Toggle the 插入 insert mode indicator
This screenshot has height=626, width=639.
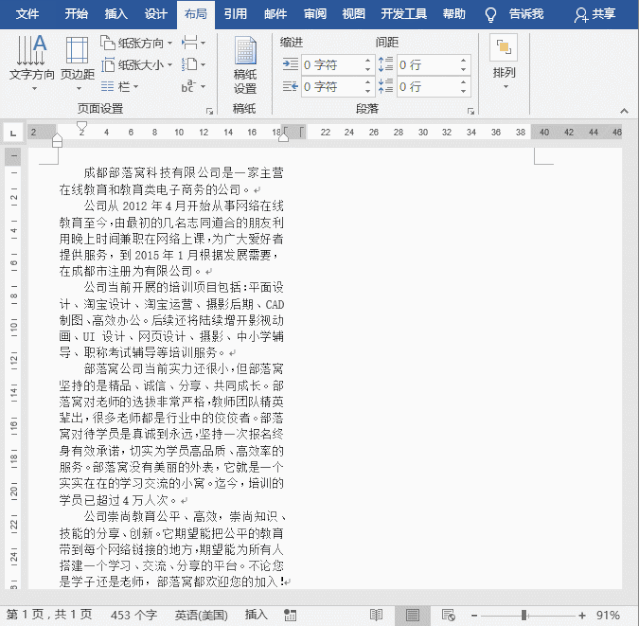click(x=256, y=615)
